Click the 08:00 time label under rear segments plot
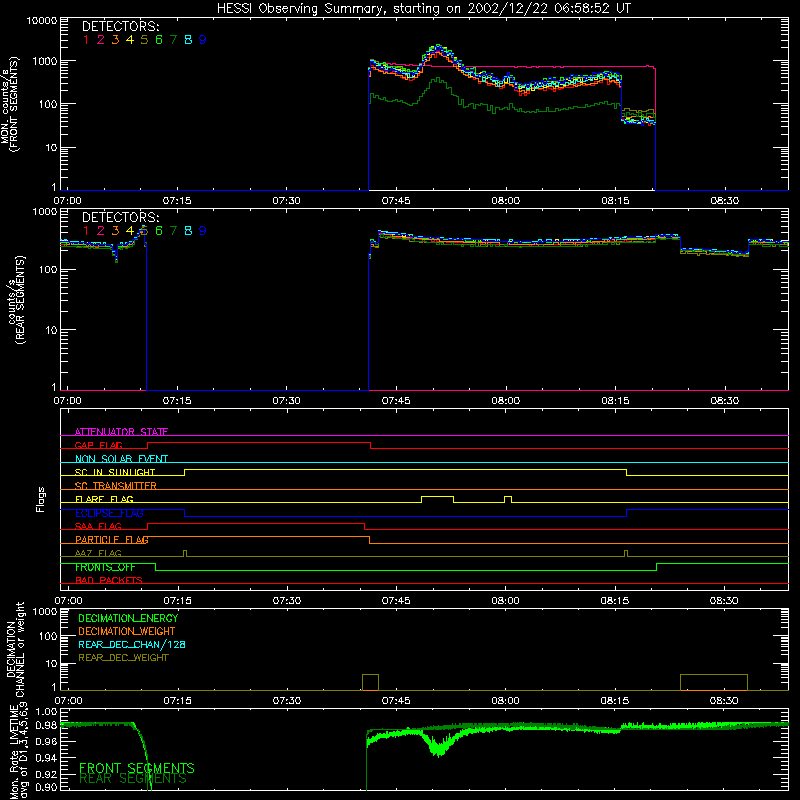800x800 pixels. [x=506, y=401]
